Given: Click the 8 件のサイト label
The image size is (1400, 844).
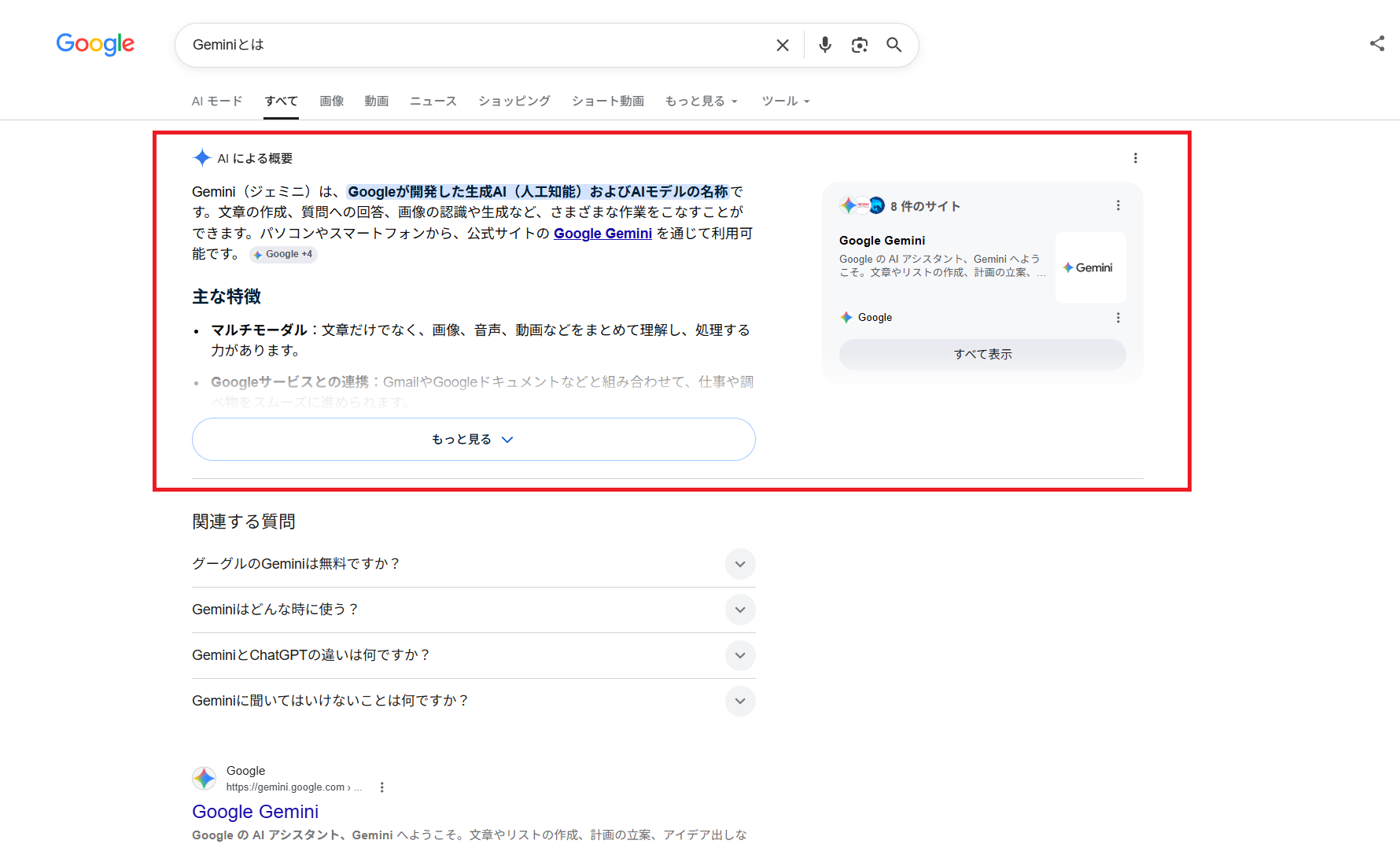Looking at the screenshot, I should (925, 206).
